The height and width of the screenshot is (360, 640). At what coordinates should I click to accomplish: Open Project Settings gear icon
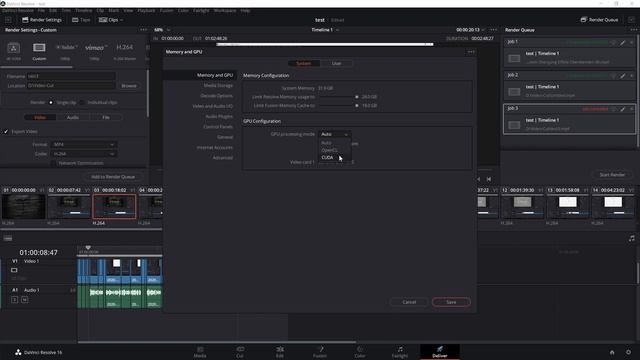pyautogui.click(x=629, y=352)
